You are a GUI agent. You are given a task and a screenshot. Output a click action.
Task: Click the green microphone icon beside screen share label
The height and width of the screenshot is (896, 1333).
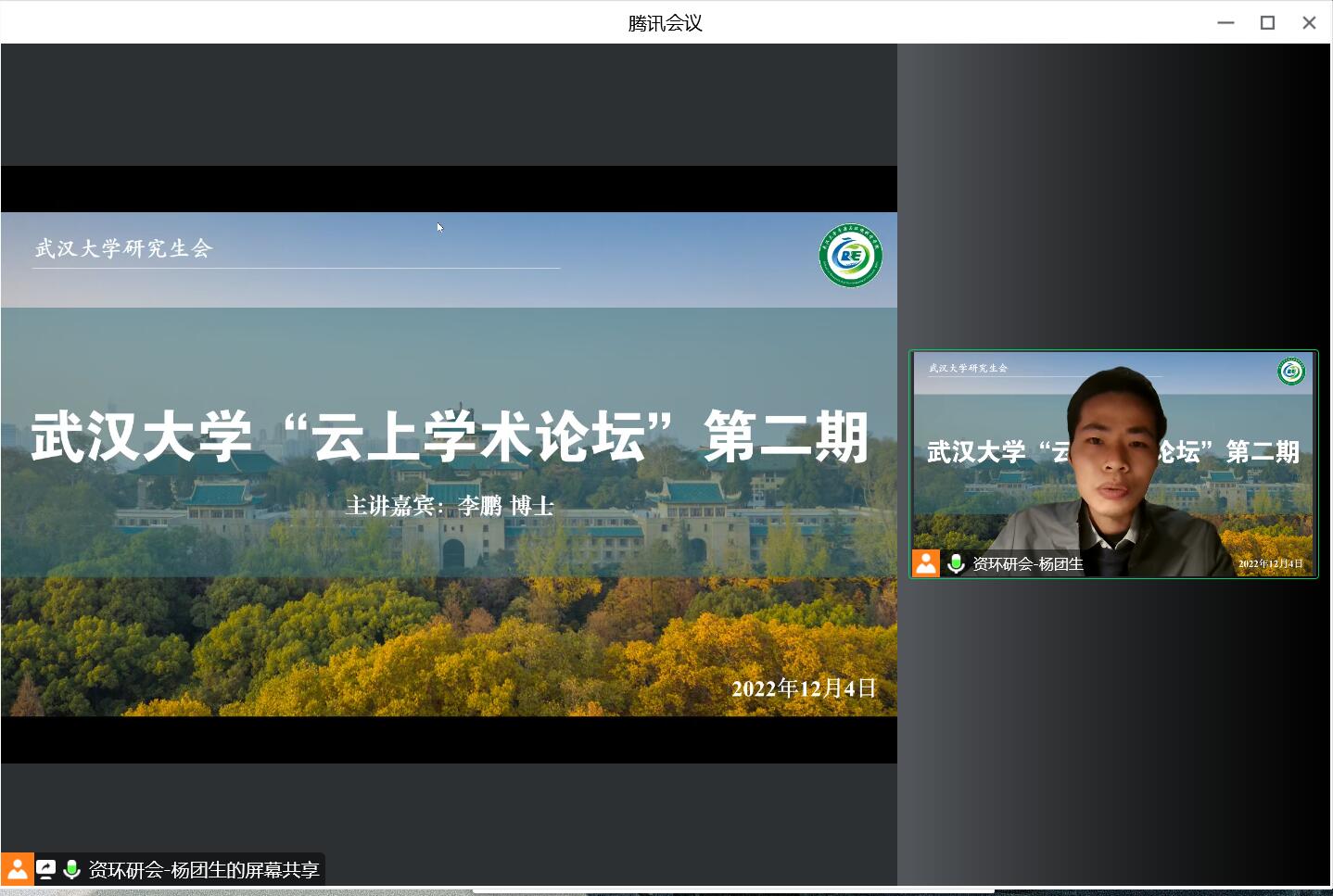click(71, 869)
